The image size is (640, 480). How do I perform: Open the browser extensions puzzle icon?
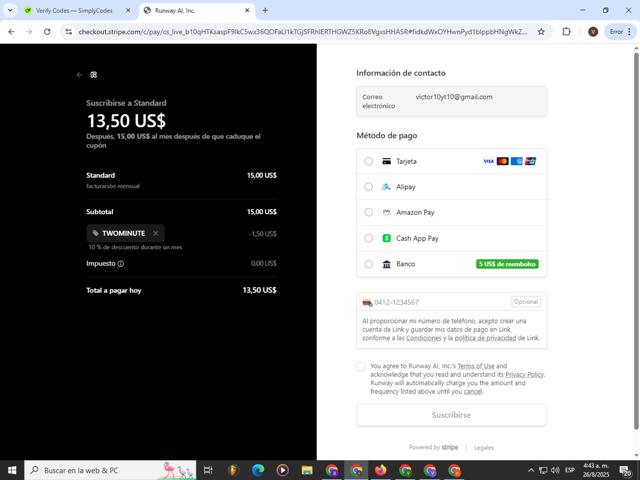tap(566, 31)
